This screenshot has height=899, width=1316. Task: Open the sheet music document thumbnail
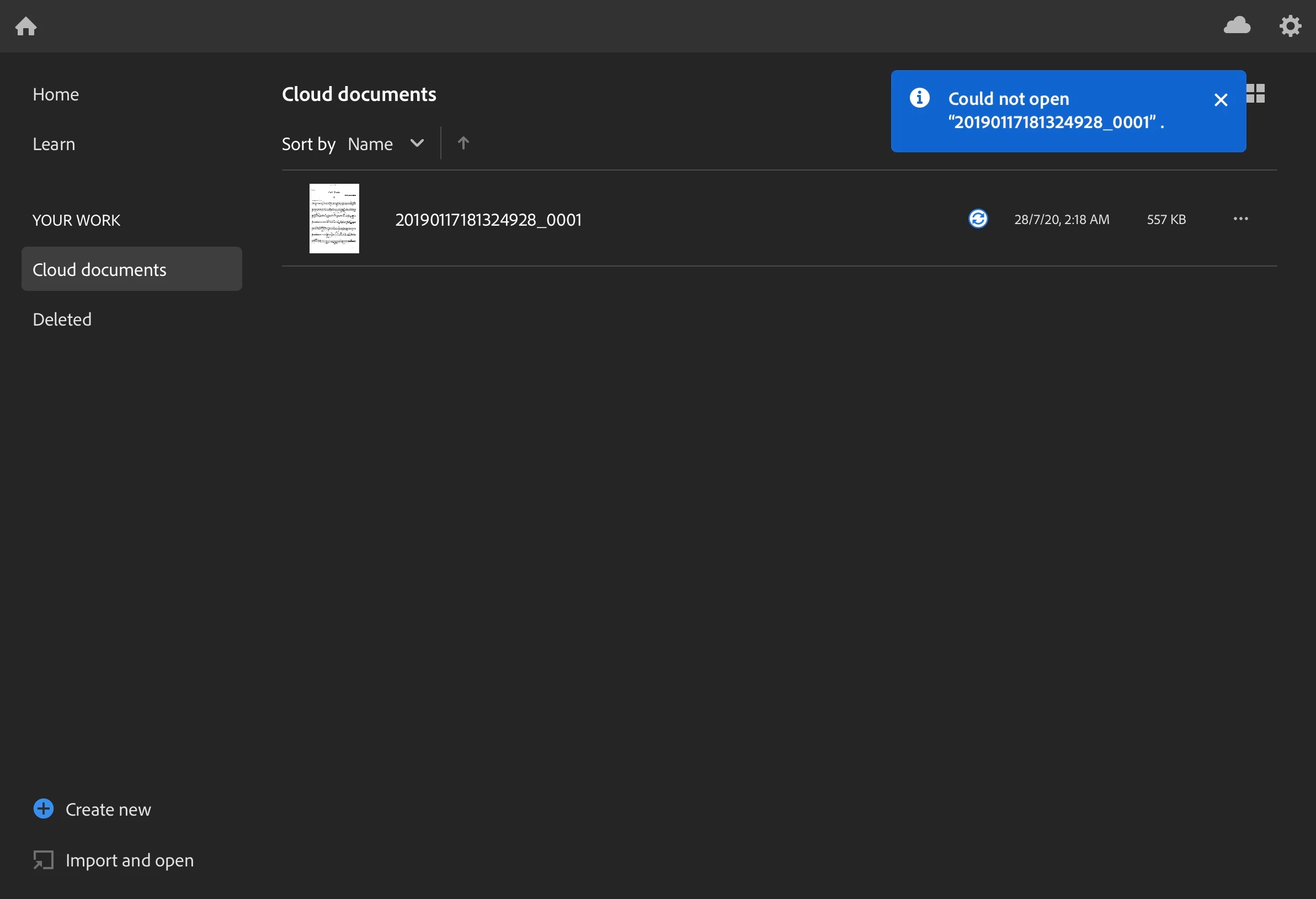(334, 219)
